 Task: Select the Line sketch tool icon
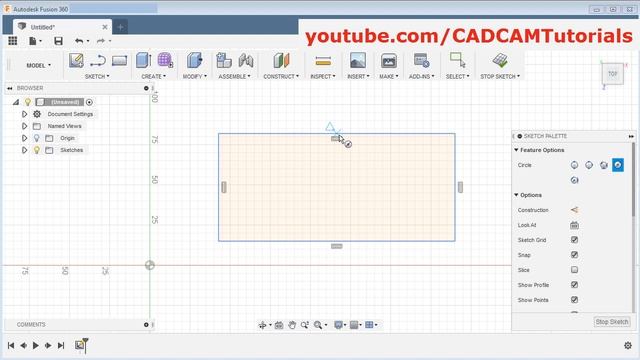click(98, 60)
